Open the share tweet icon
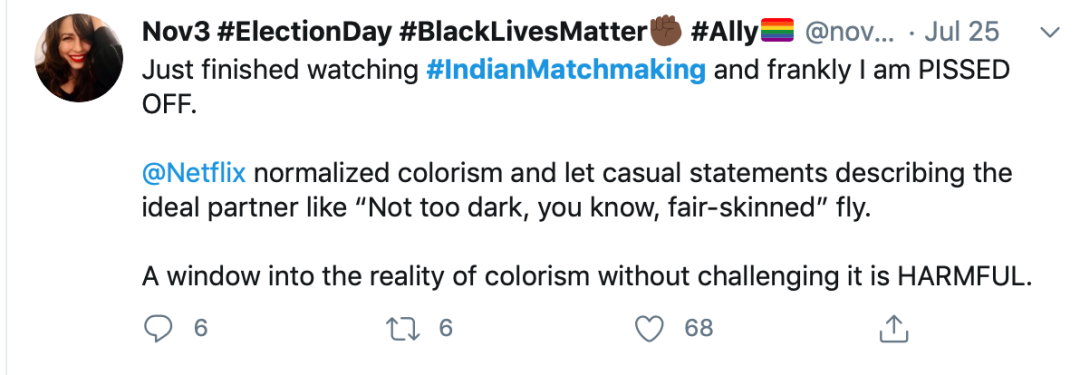The width and height of the screenshot is (1080, 375). pos(895,328)
